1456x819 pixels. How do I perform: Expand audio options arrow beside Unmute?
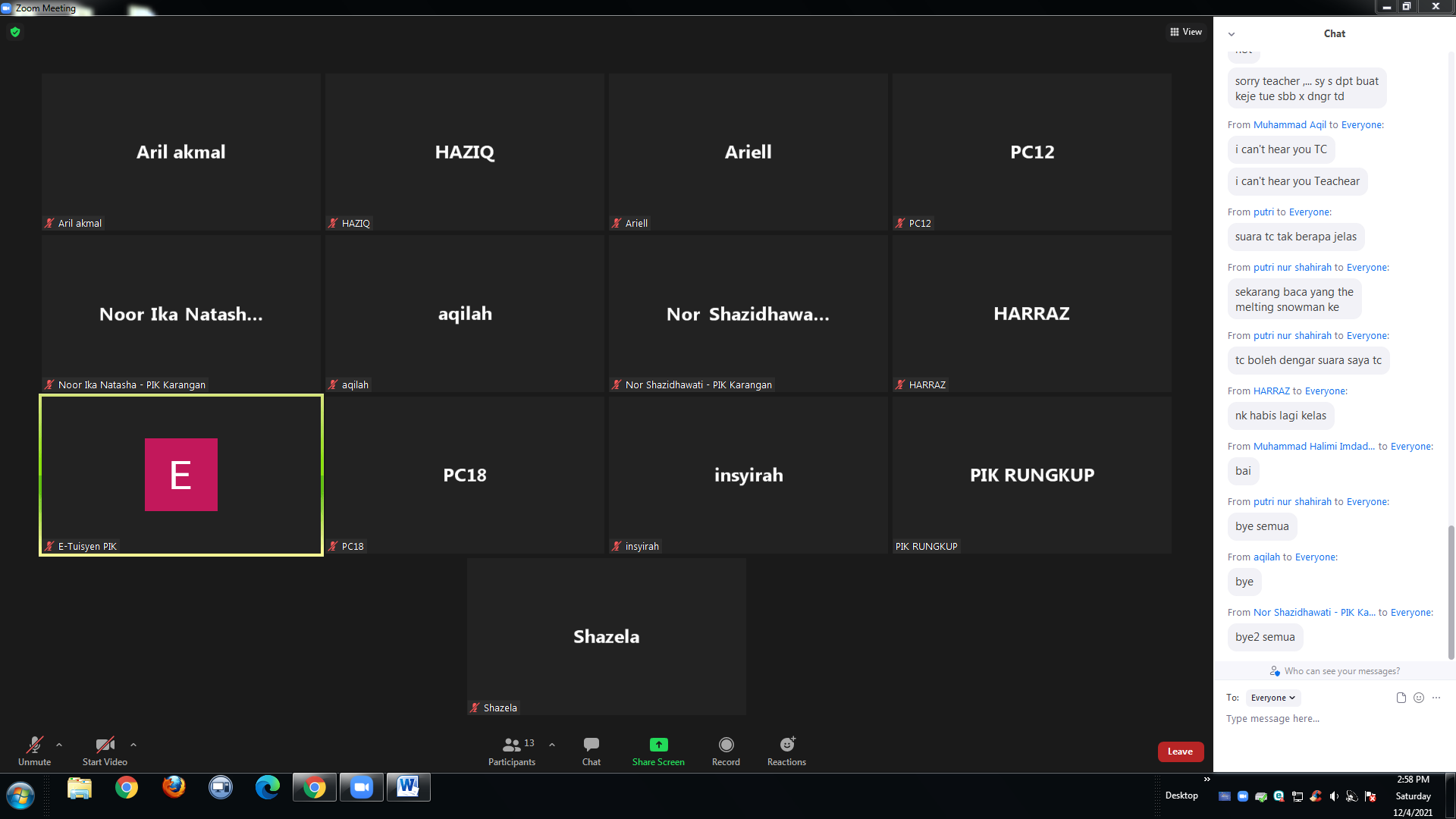(x=59, y=745)
